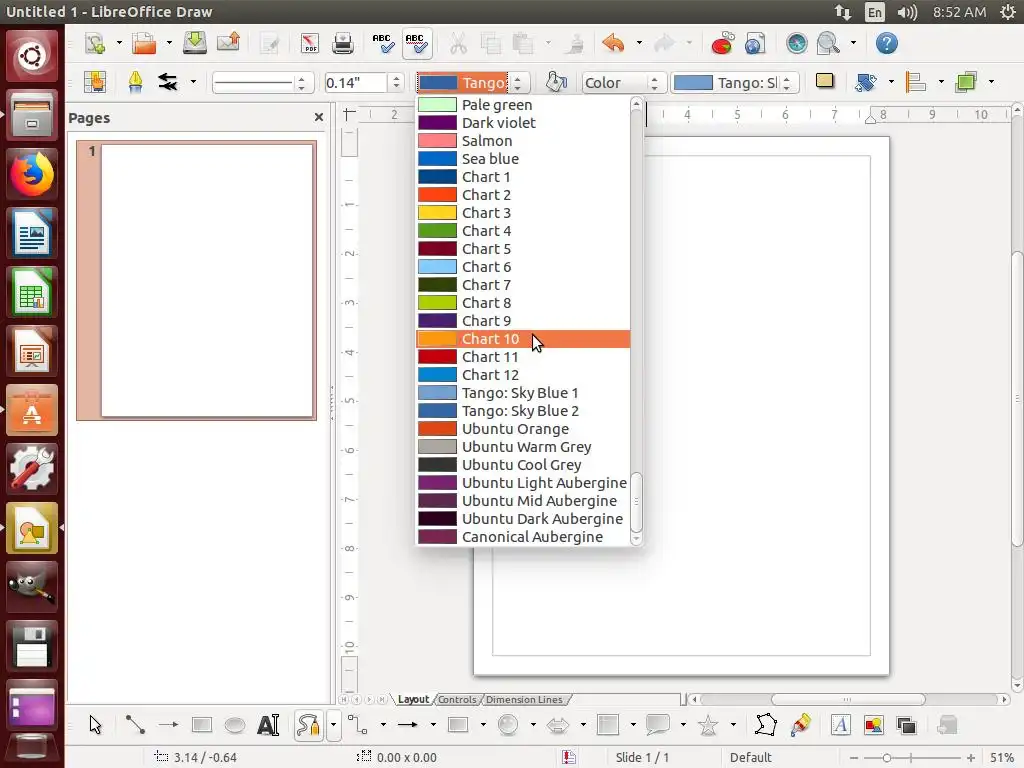The image size is (1024, 768).
Task: Pick Ubuntu Orange color
Action: tap(523, 429)
